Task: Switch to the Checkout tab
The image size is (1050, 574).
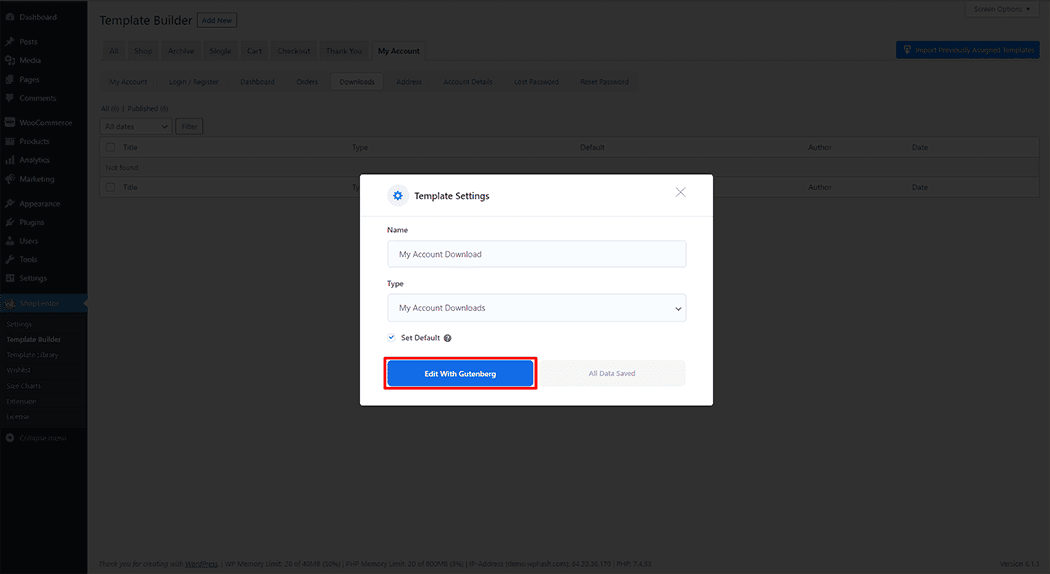Action: [293, 51]
